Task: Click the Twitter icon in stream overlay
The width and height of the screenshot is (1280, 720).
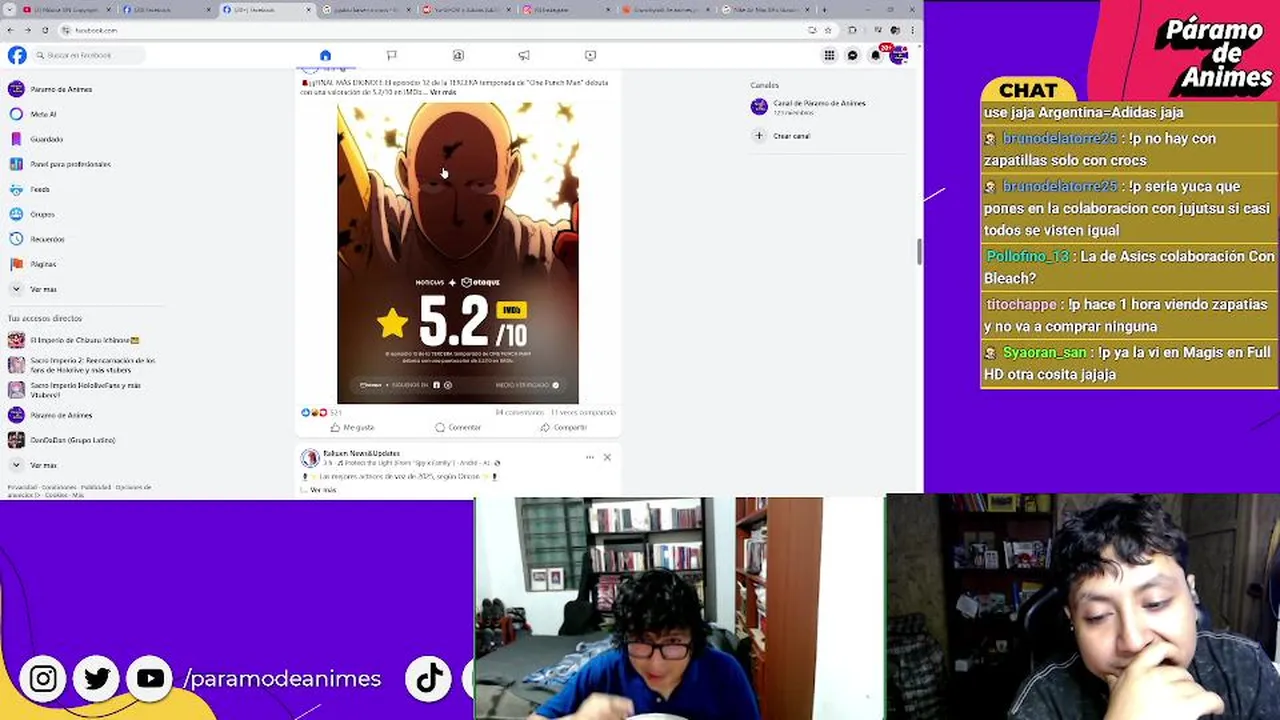Action: tap(97, 679)
